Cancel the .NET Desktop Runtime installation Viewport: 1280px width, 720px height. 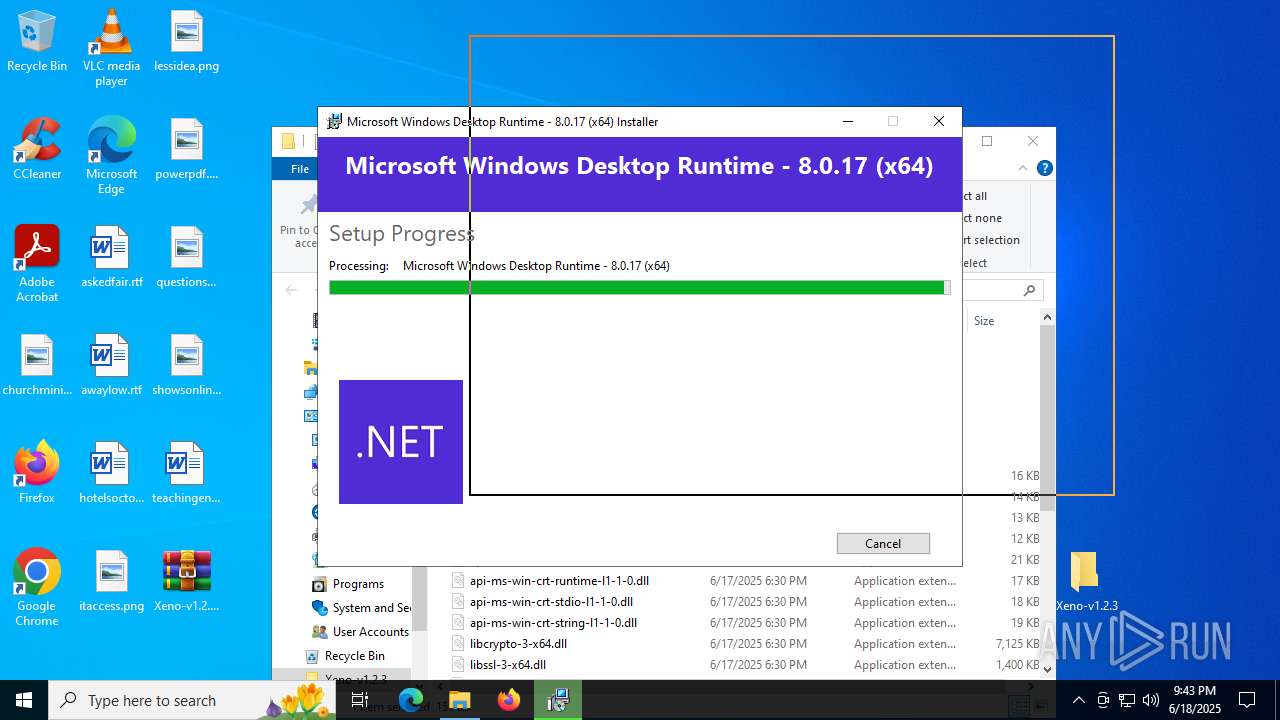[883, 543]
